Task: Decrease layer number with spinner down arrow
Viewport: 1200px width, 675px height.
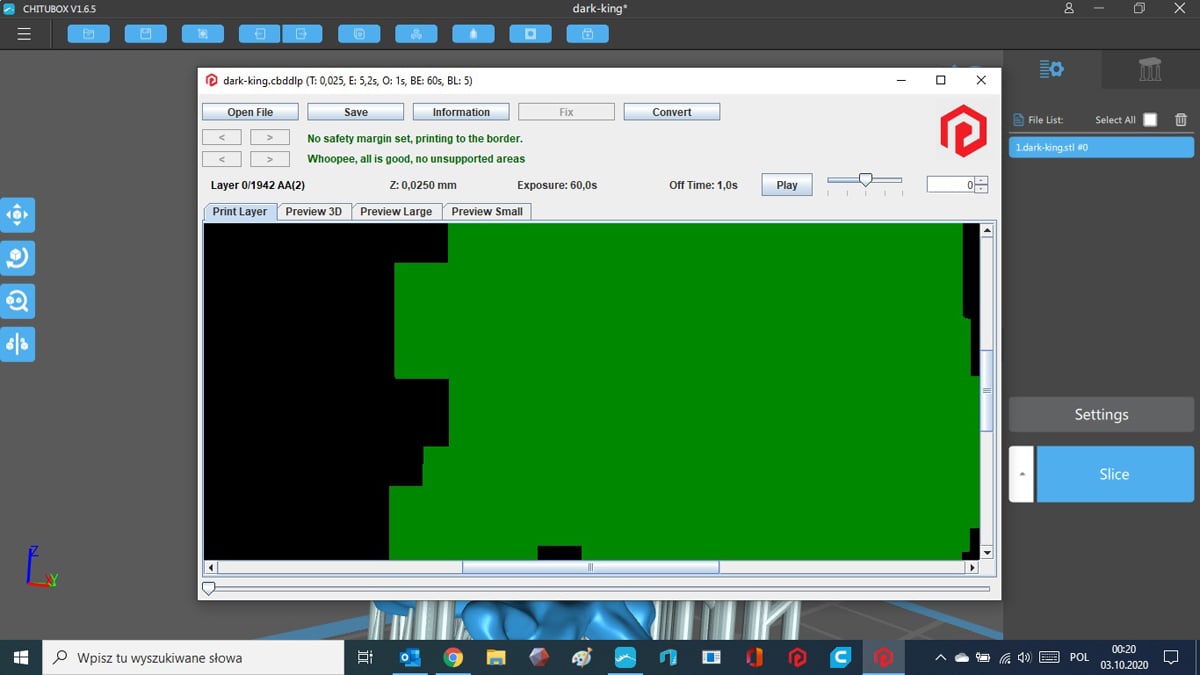Action: tap(981, 189)
